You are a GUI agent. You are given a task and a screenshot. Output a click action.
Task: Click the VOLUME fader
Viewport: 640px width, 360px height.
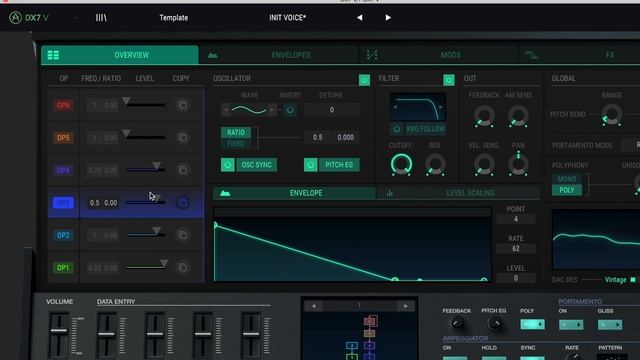pyautogui.click(x=59, y=336)
